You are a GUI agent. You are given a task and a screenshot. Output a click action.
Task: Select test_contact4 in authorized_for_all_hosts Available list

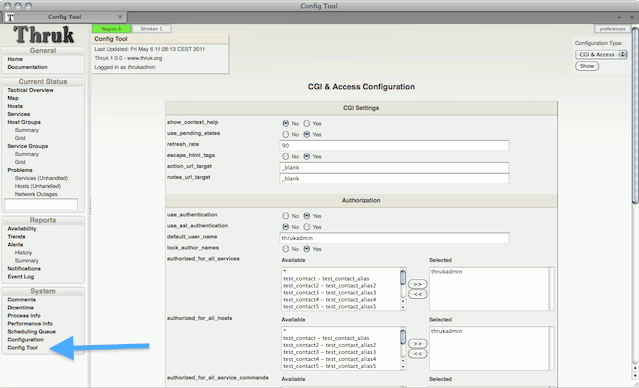pos(330,359)
